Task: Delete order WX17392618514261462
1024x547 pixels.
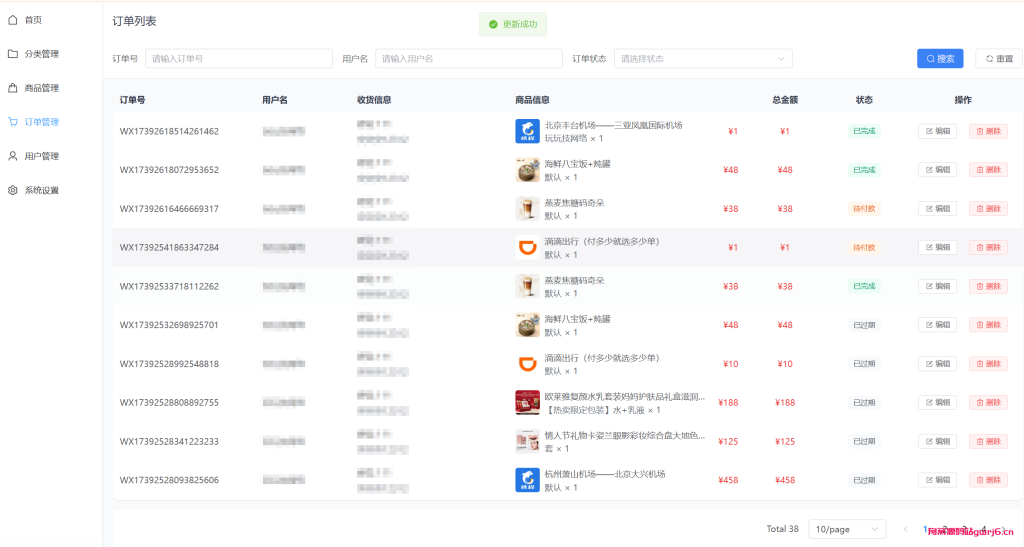Action: point(988,131)
